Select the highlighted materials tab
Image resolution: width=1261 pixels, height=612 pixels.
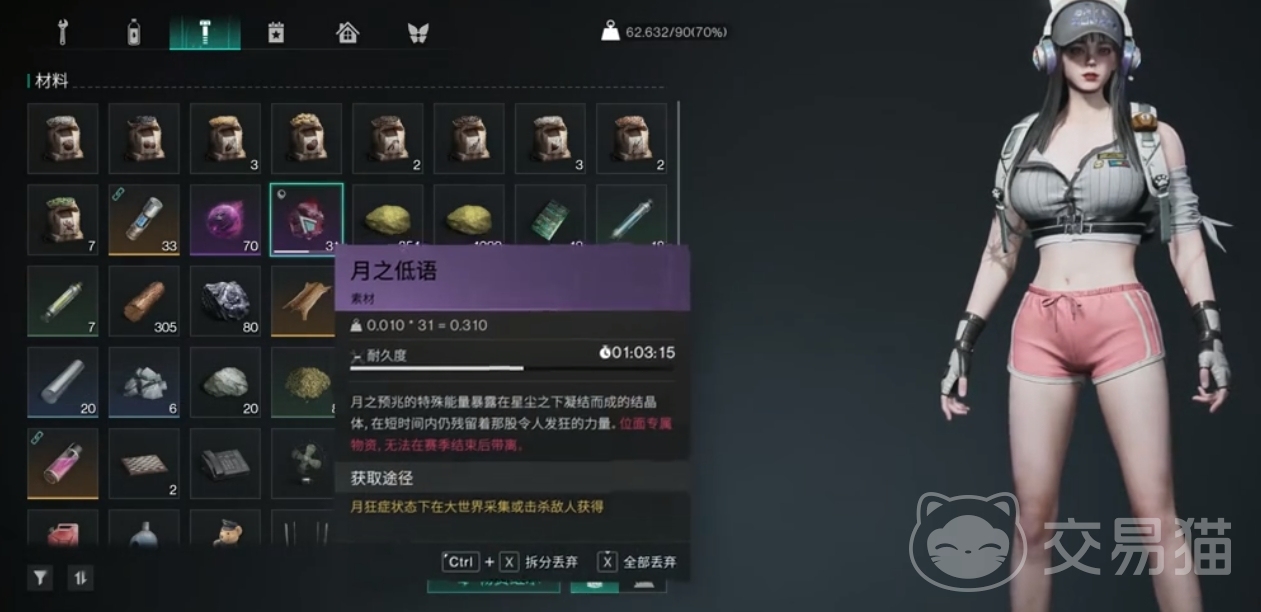[x=204, y=32]
